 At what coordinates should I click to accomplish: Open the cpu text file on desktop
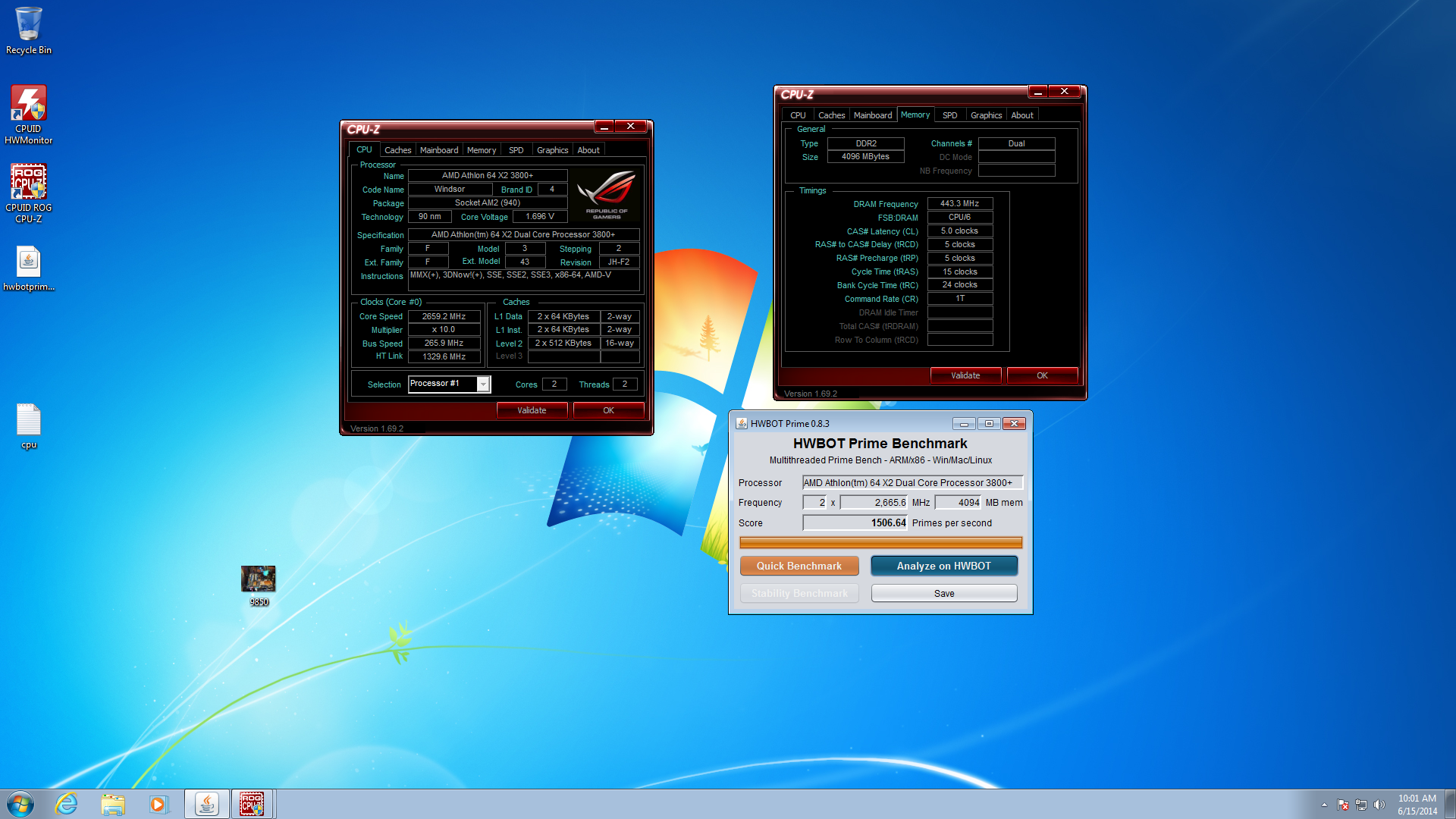(29, 426)
